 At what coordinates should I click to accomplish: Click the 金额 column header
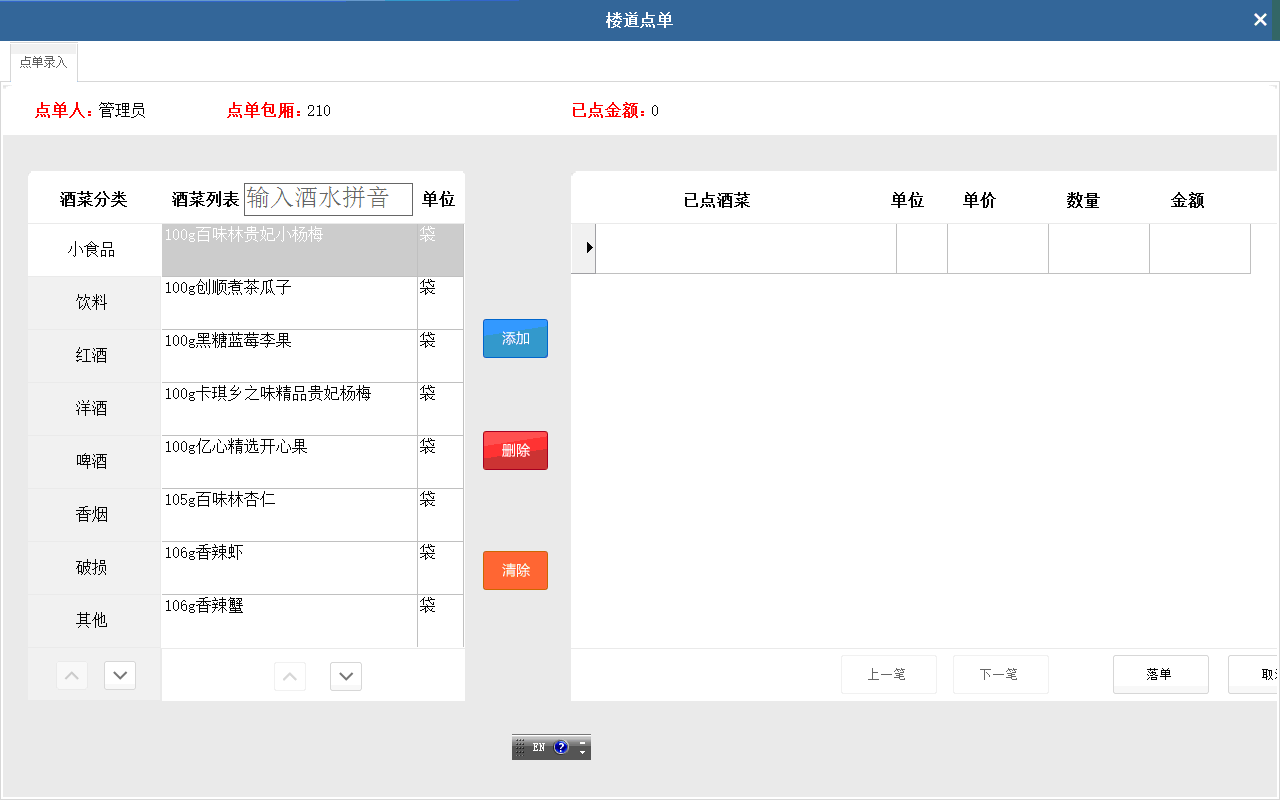(1187, 200)
